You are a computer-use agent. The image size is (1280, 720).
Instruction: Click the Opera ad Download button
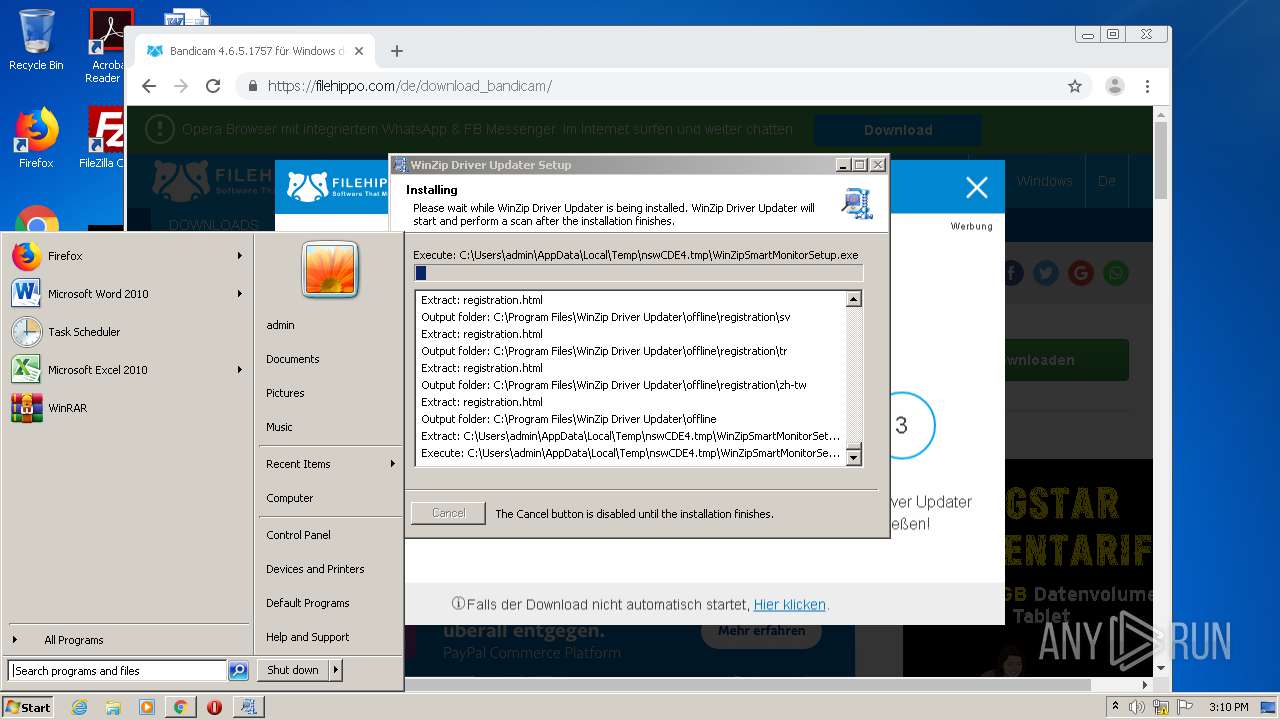point(898,130)
